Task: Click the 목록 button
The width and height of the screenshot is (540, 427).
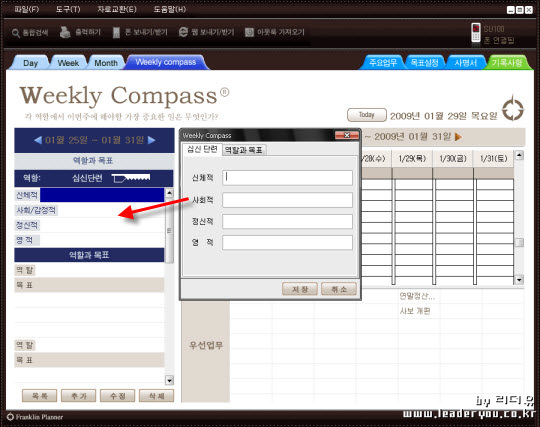Action: pos(40,396)
